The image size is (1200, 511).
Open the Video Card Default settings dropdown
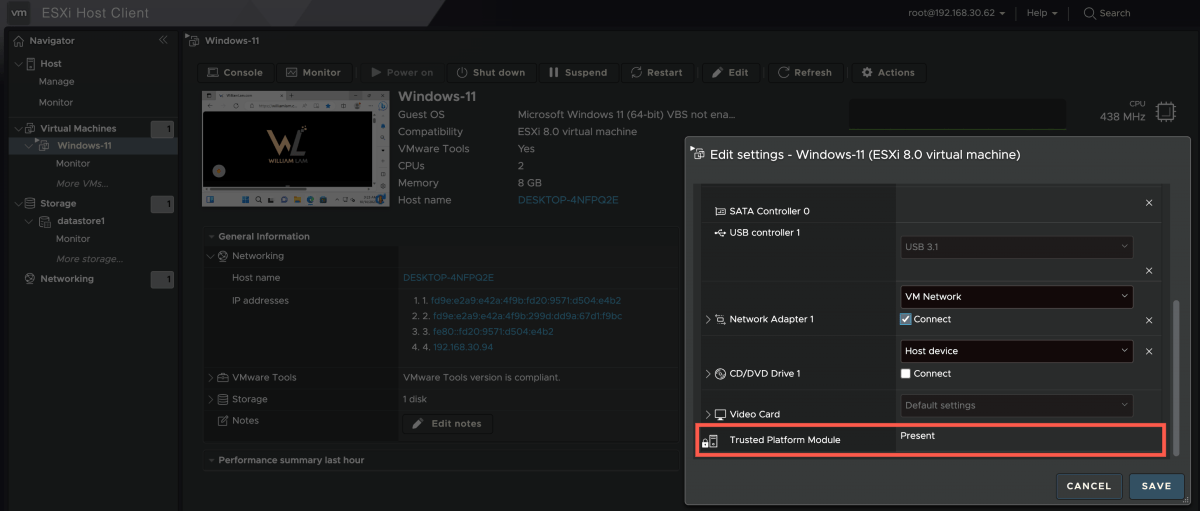(1016, 405)
